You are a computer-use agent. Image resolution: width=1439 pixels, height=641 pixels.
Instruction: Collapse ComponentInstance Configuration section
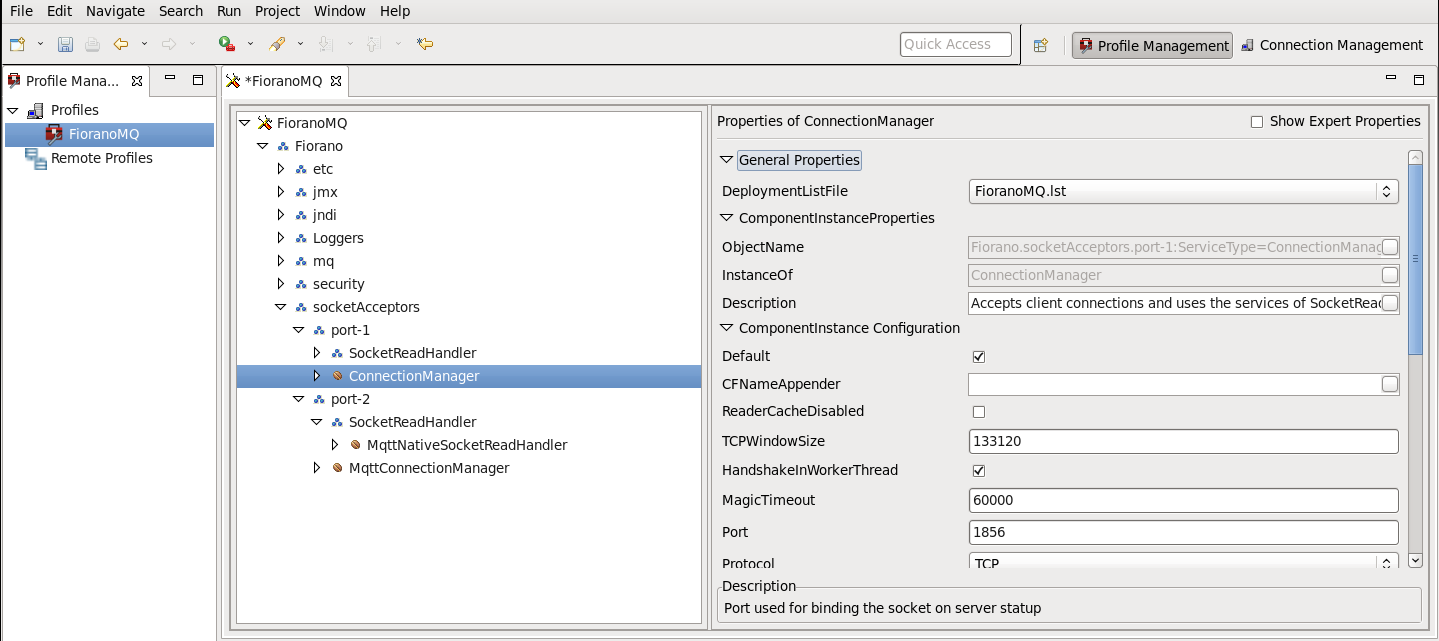coord(727,328)
